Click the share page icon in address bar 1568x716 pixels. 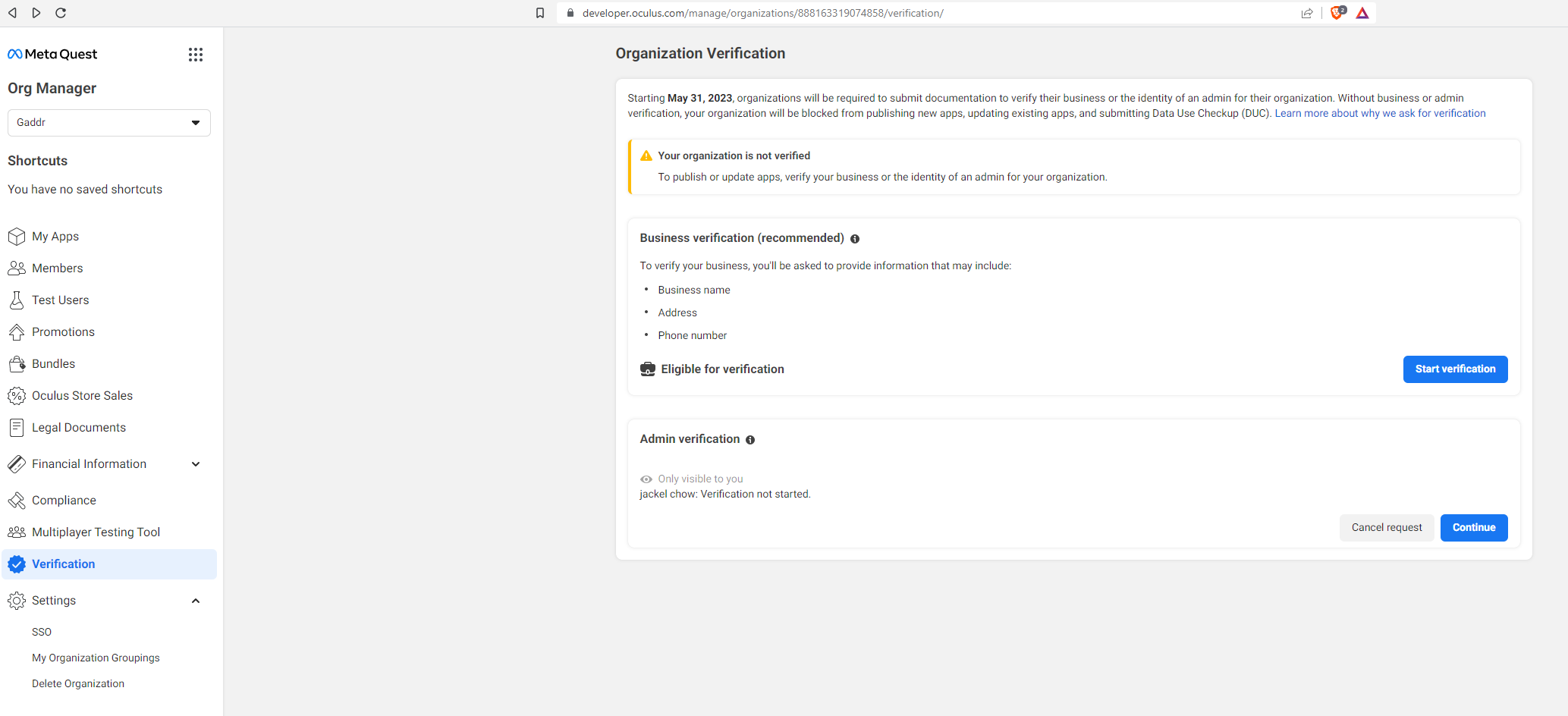tap(1307, 13)
